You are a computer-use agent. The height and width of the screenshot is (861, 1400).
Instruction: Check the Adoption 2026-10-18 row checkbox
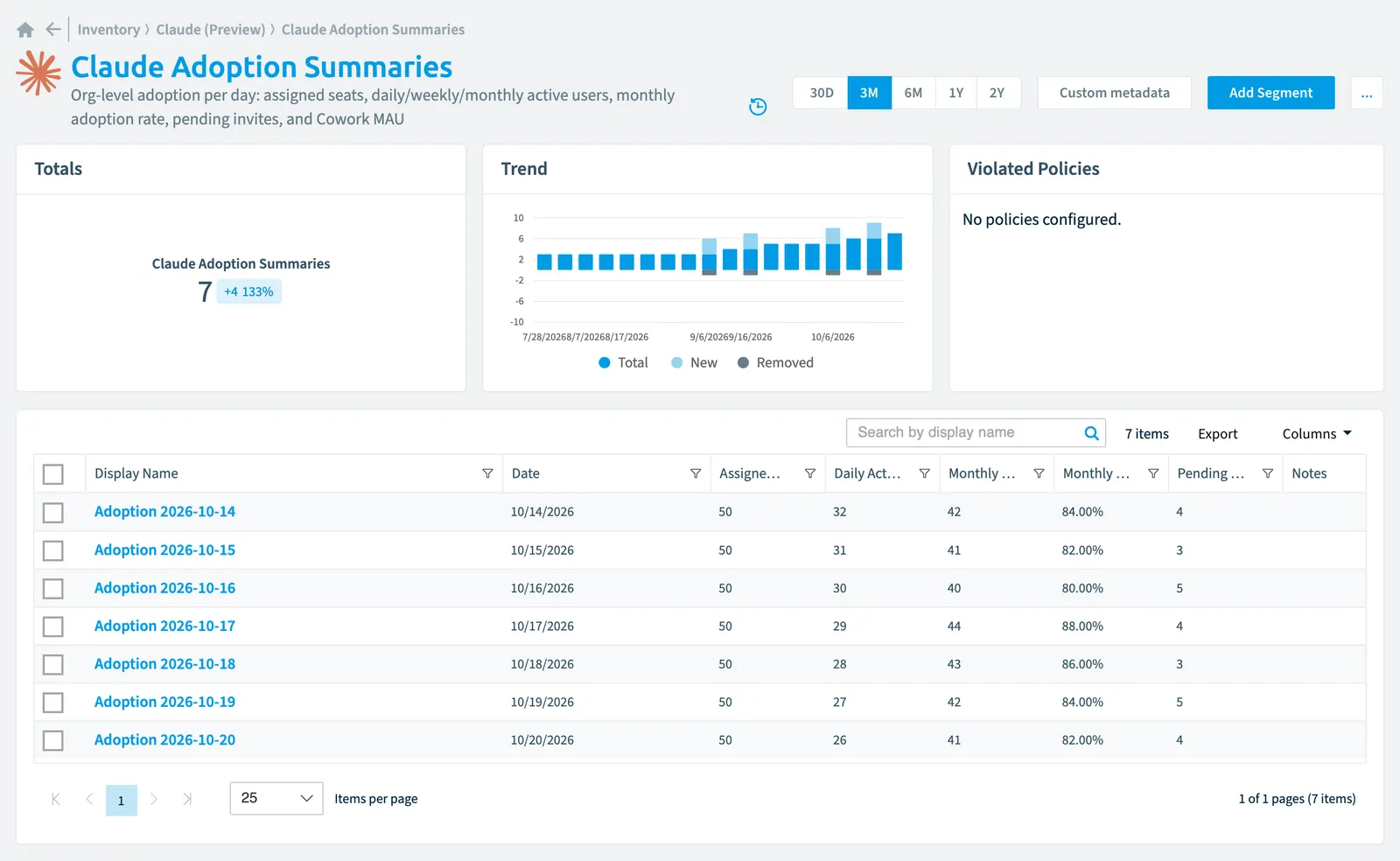tap(53, 665)
